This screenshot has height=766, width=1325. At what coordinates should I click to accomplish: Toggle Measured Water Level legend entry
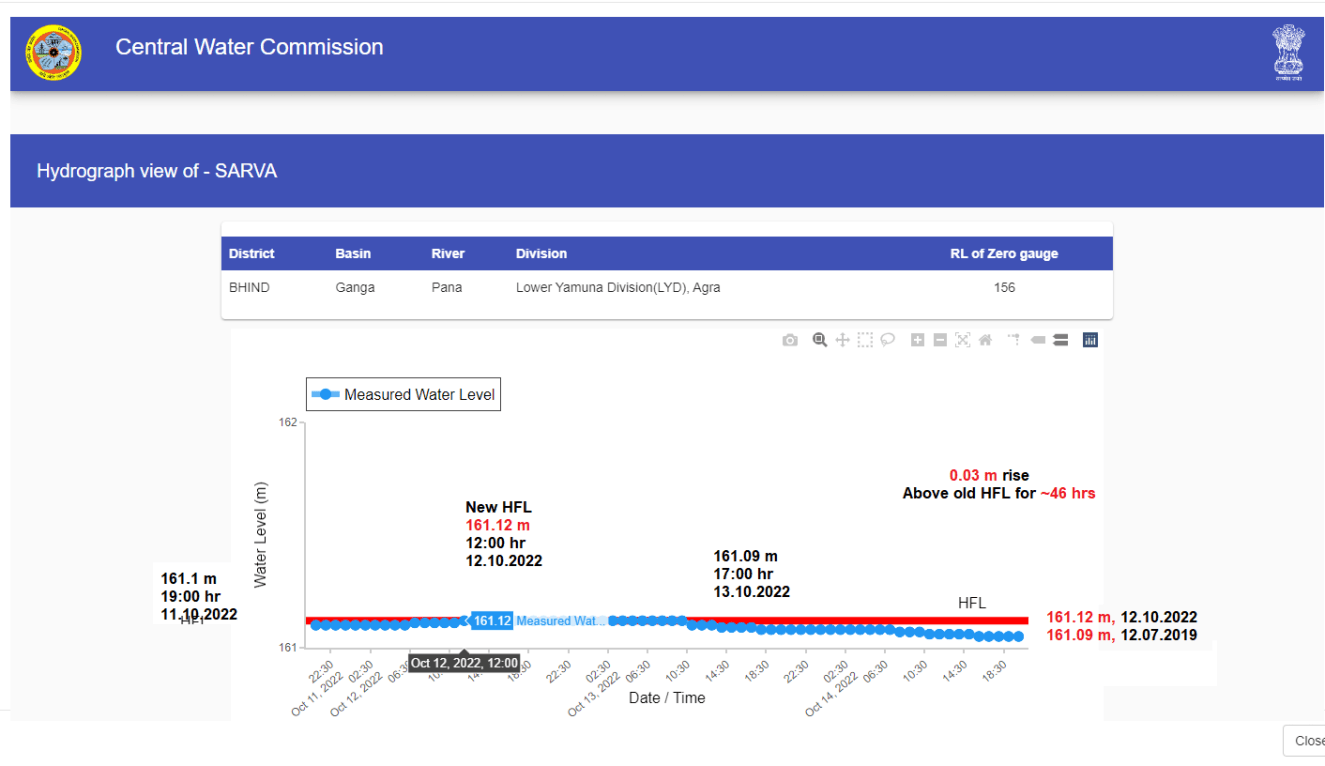coord(403,395)
